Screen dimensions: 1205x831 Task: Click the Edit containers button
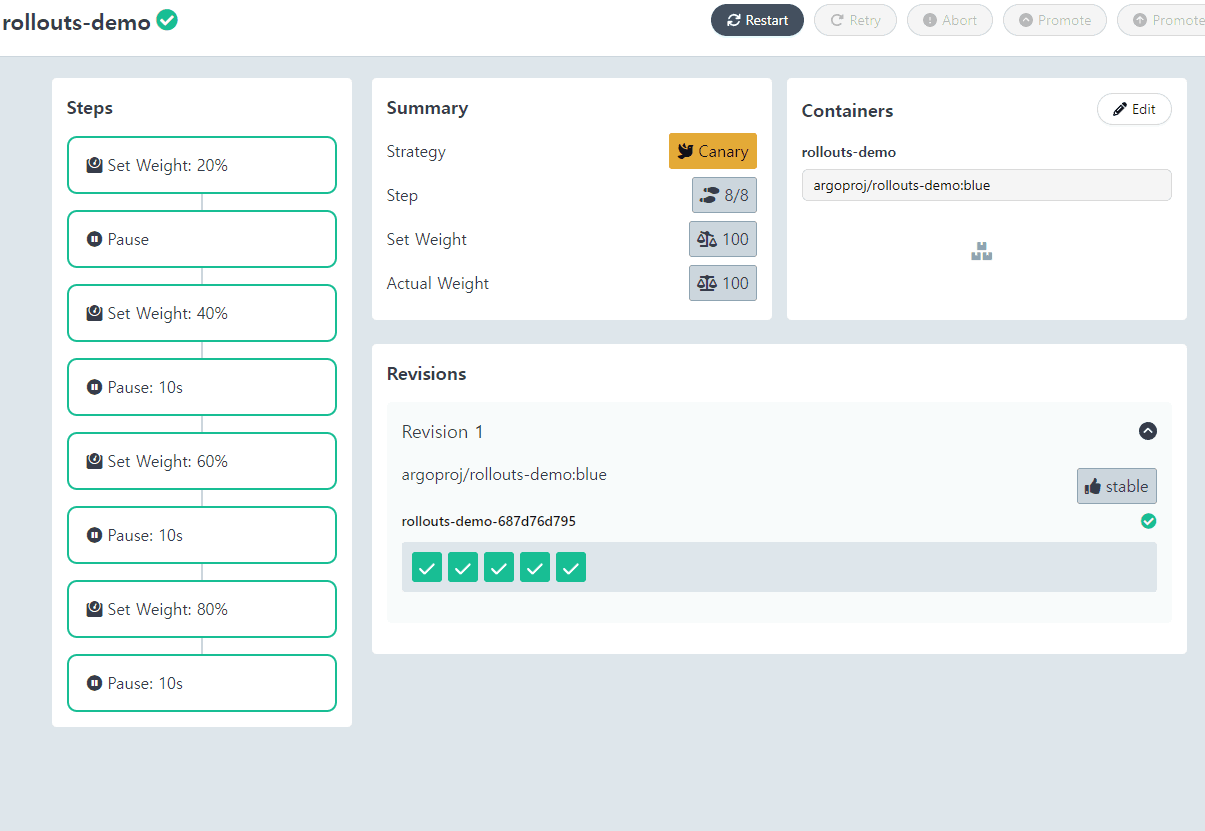click(x=1134, y=109)
